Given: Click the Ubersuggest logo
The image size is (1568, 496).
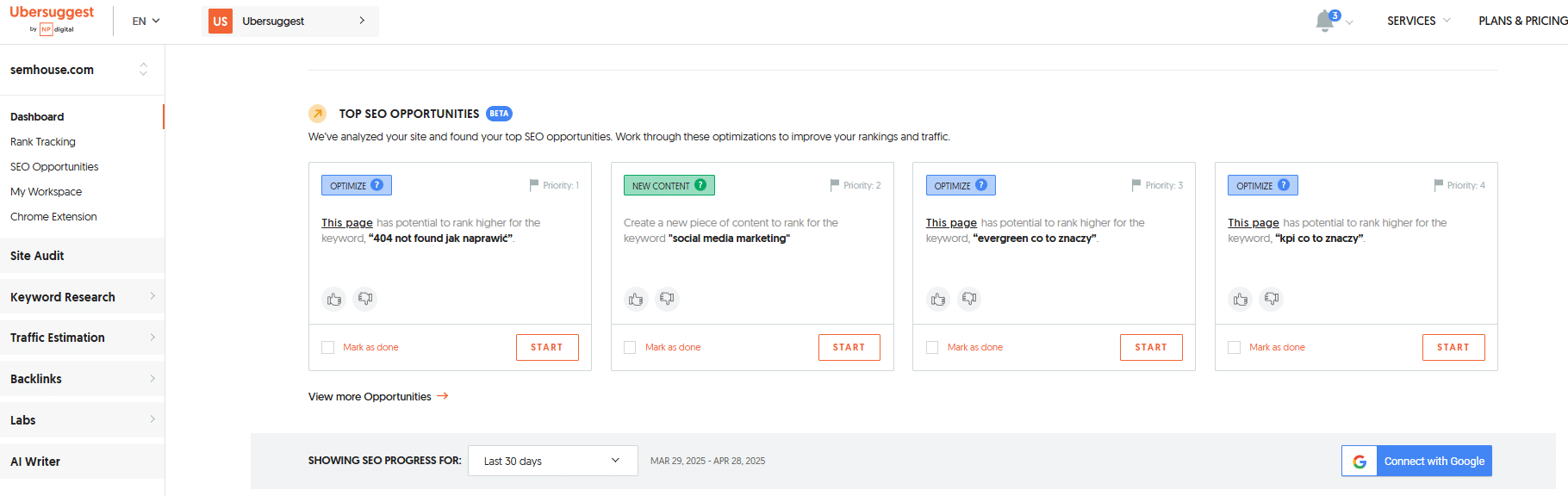Looking at the screenshot, I should (x=52, y=19).
